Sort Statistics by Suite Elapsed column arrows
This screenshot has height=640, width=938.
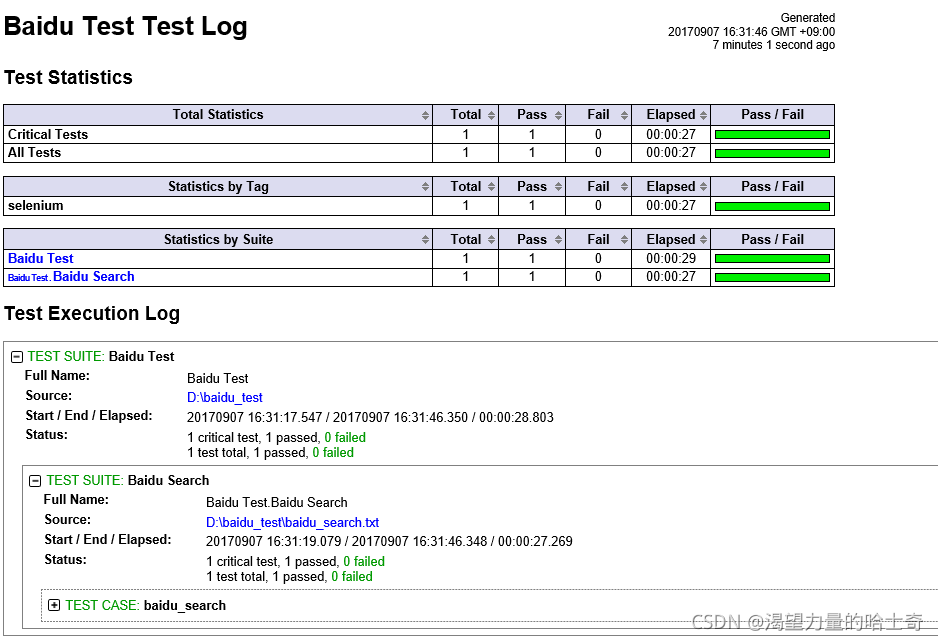point(703,240)
